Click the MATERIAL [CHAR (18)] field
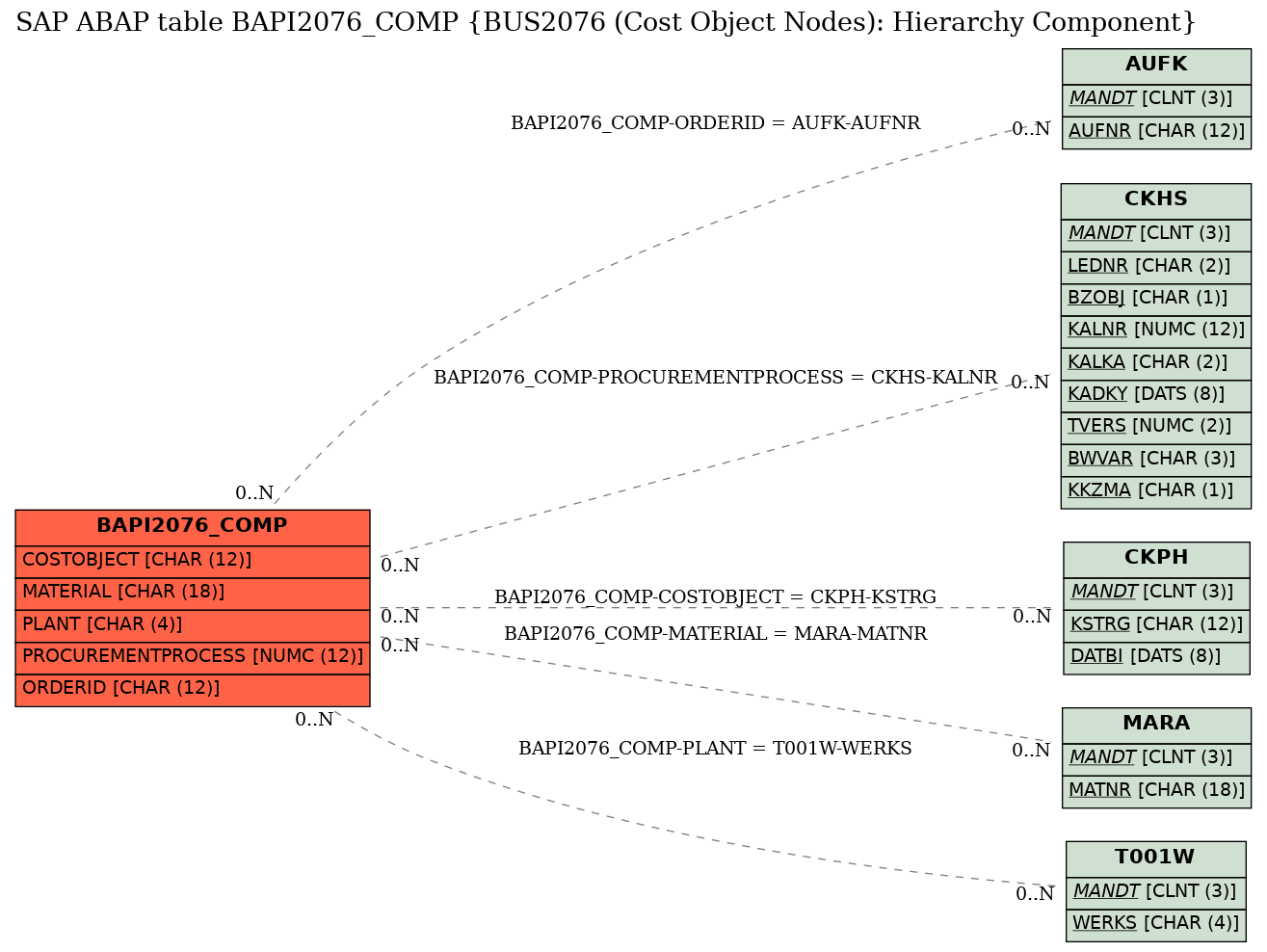Image resolution: width=1267 pixels, height=952 pixels. (x=193, y=593)
